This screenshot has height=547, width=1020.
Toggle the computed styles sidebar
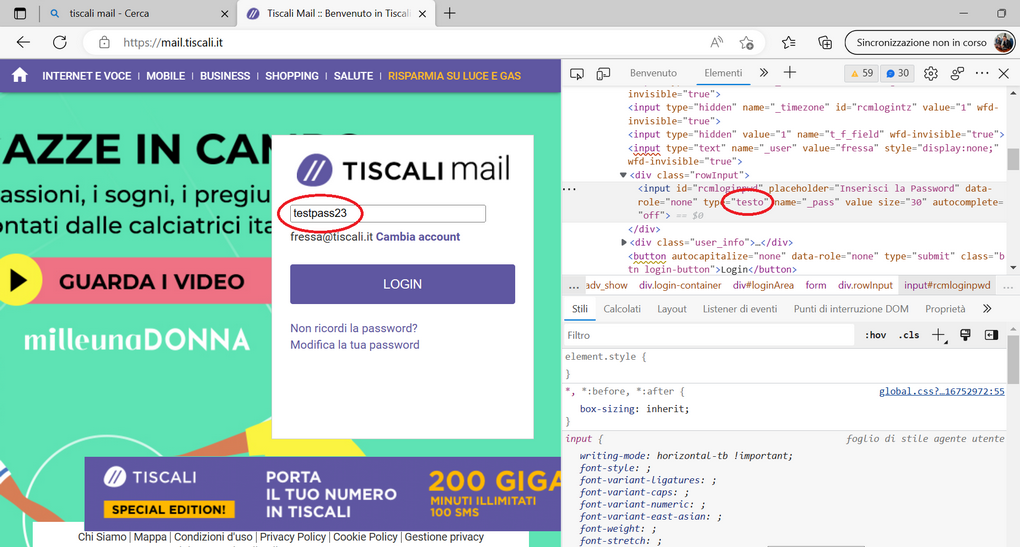pyautogui.click(x=991, y=335)
